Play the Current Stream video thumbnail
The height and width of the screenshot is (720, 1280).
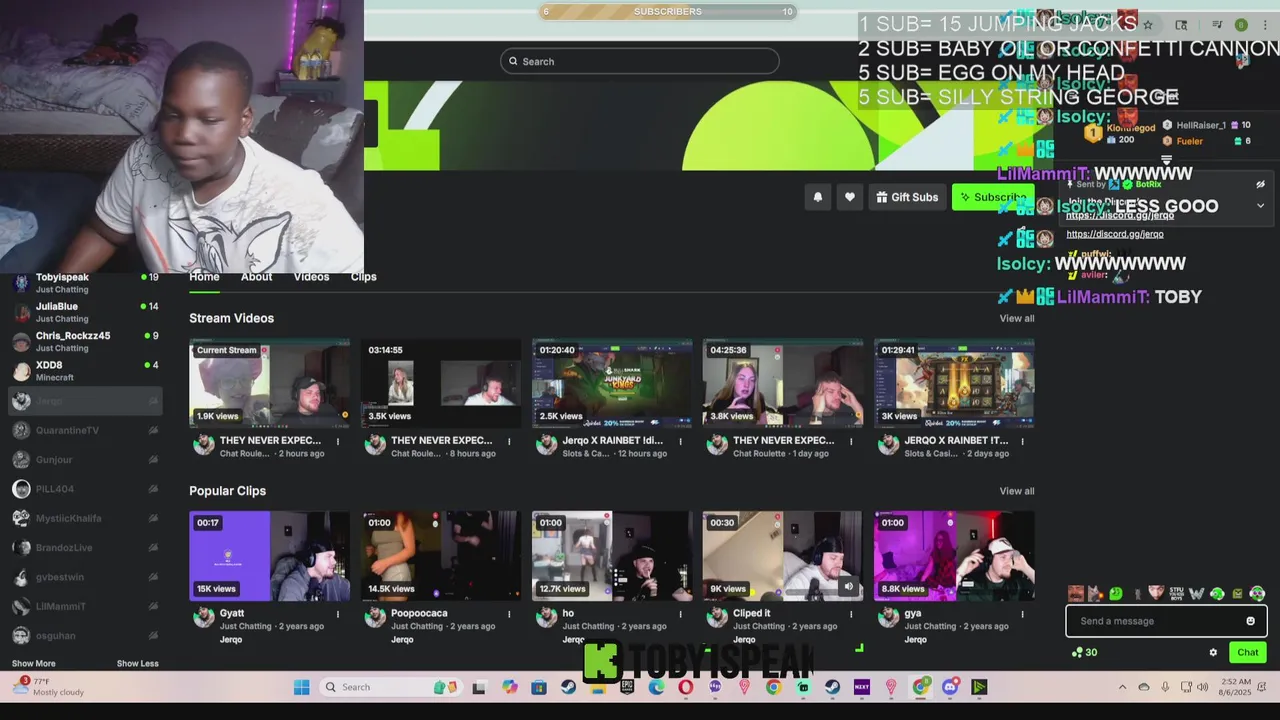coord(270,384)
